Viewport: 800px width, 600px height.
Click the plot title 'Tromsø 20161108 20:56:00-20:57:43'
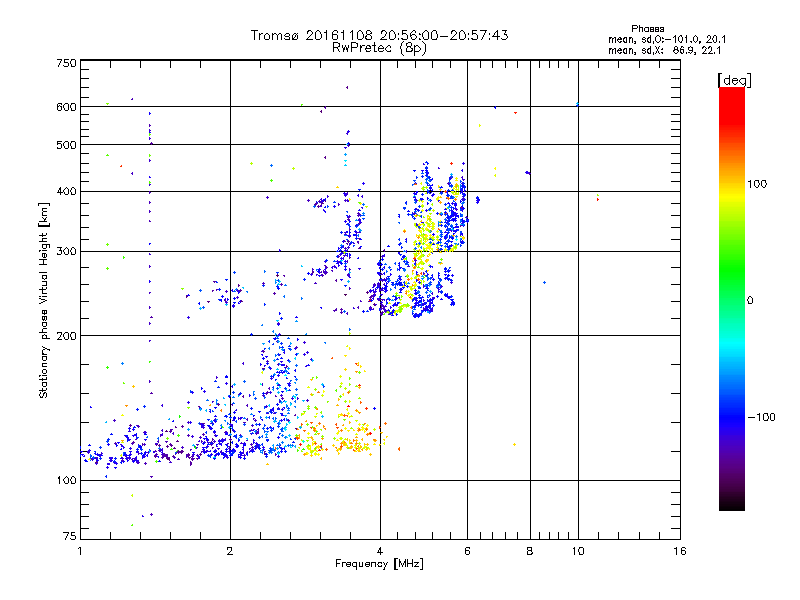coord(379,35)
